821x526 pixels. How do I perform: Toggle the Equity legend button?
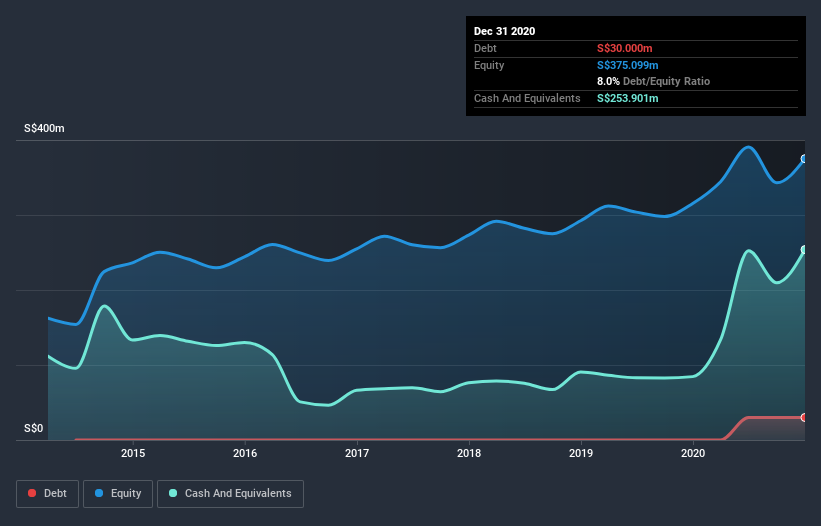(x=118, y=494)
